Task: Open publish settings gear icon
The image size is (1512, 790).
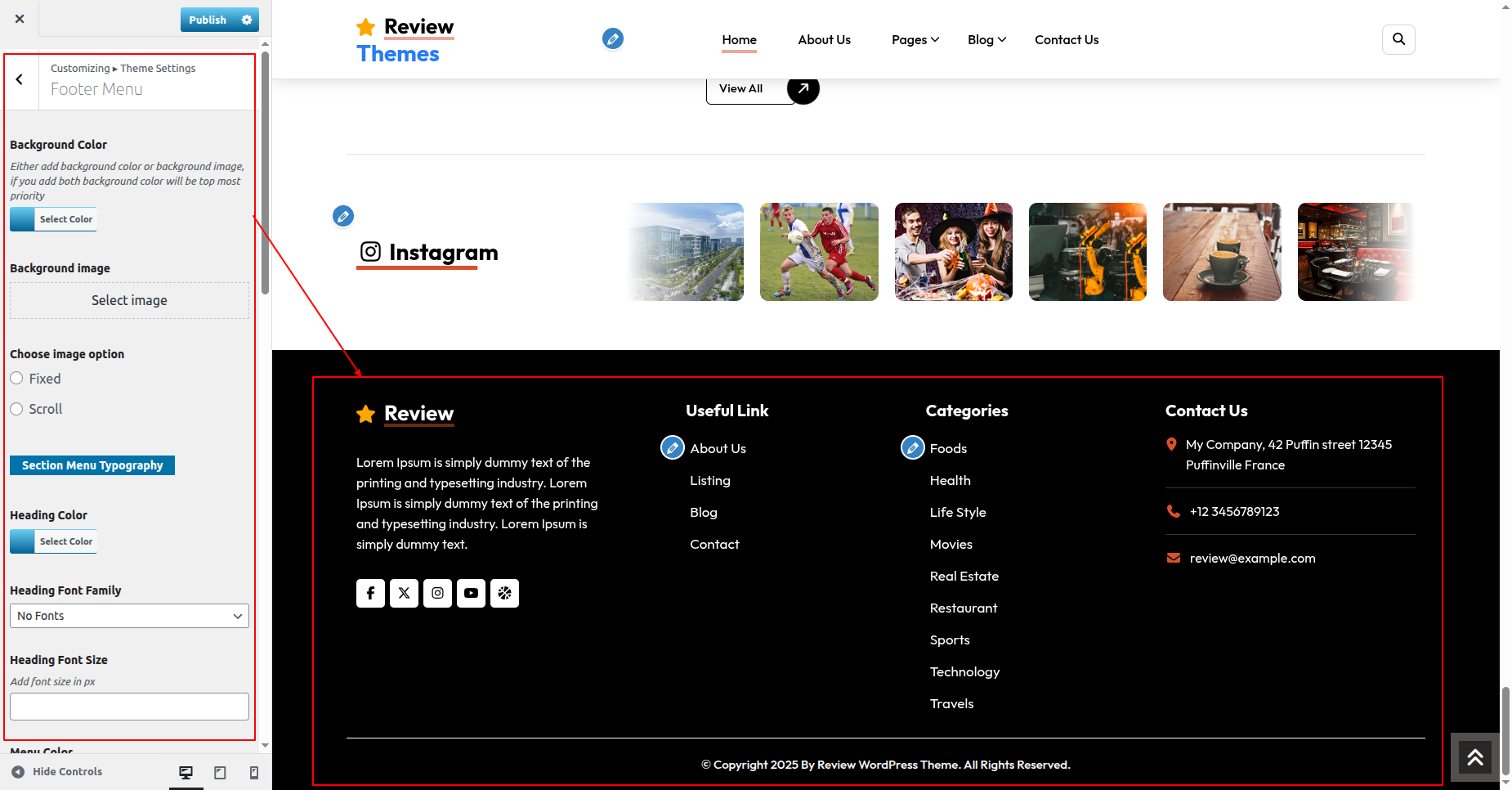Action: [247, 20]
